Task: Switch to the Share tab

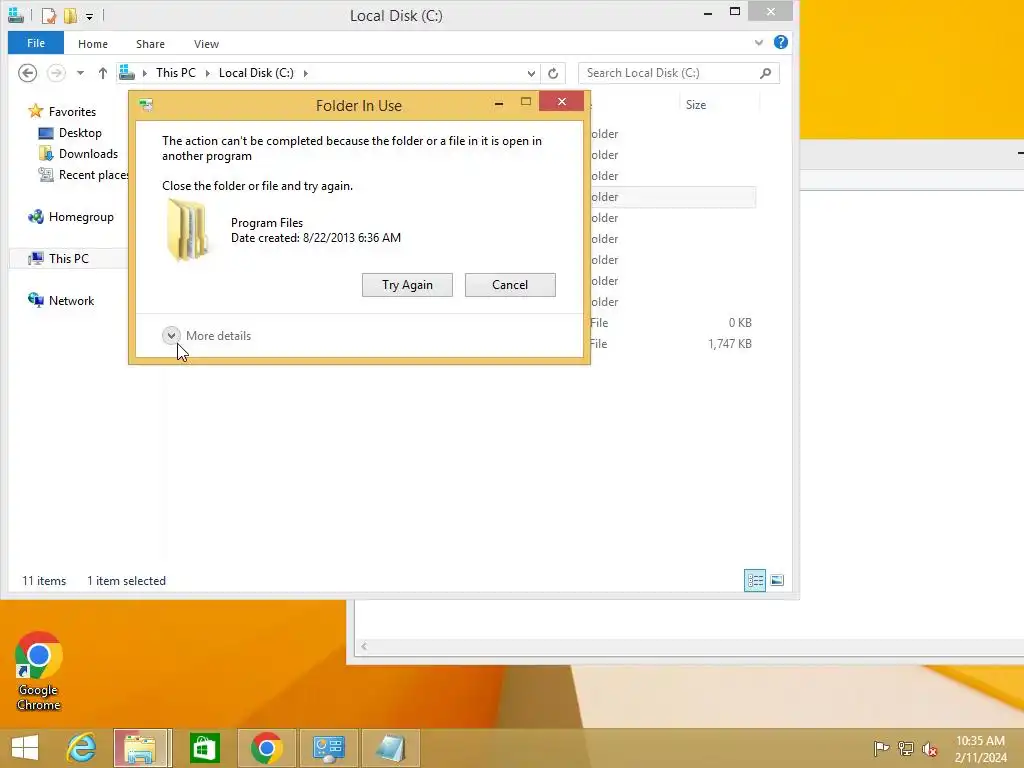Action: (150, 44)
